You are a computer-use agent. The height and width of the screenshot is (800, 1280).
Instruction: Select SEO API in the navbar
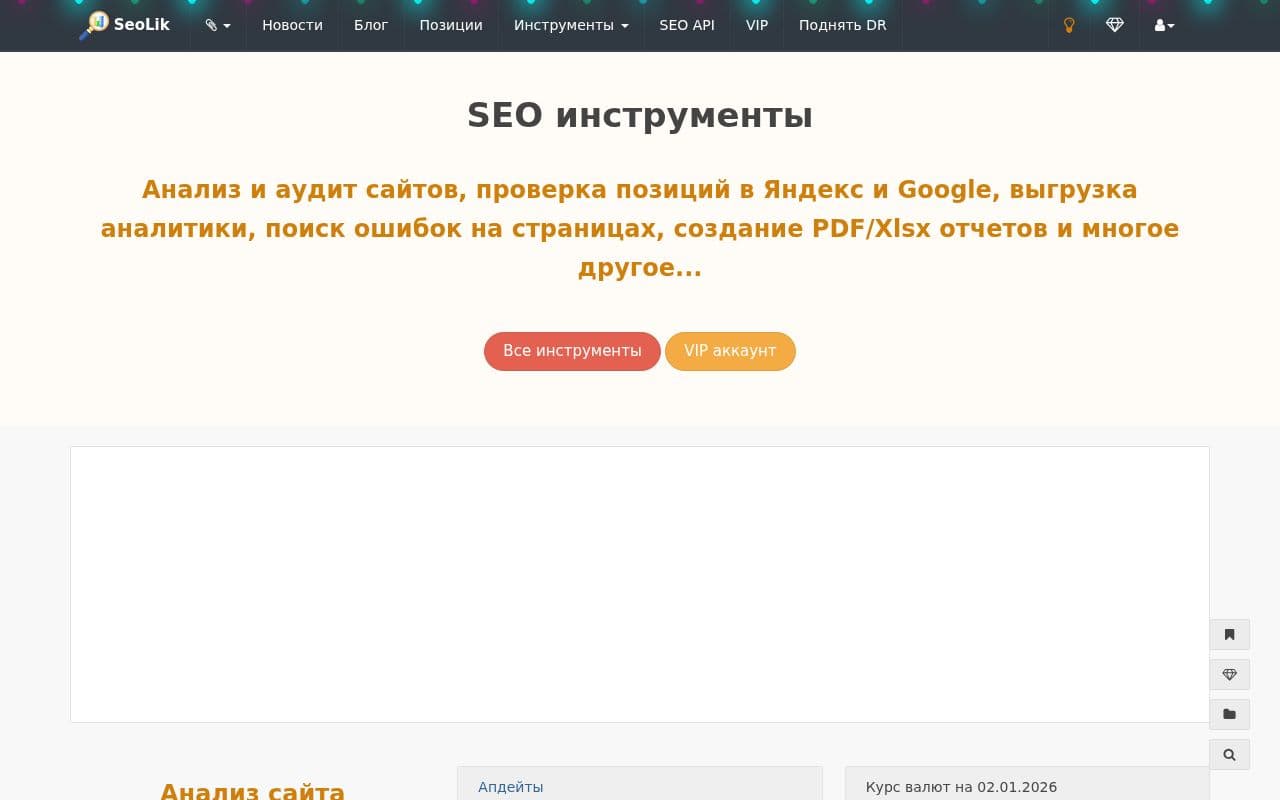tap(687, 25)
